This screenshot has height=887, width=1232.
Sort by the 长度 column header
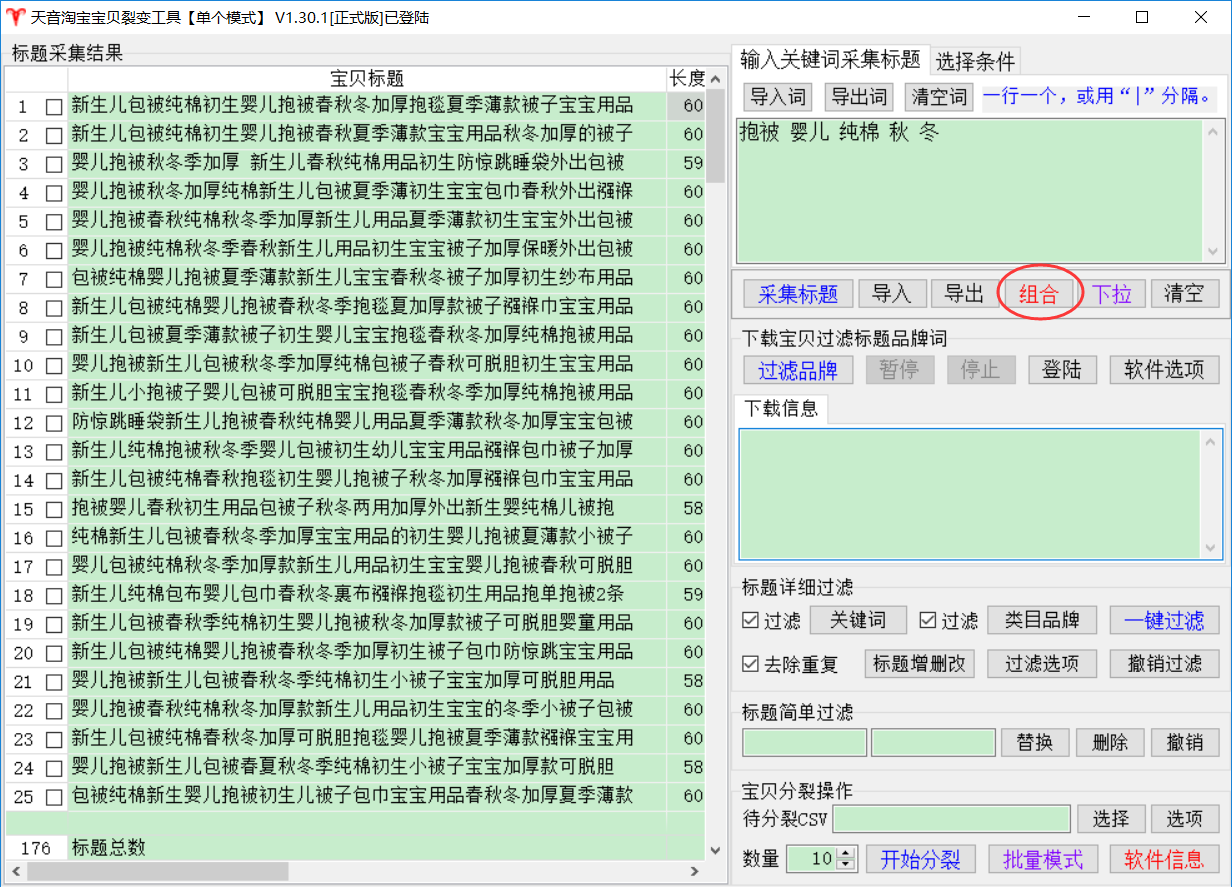pos(686,79)
